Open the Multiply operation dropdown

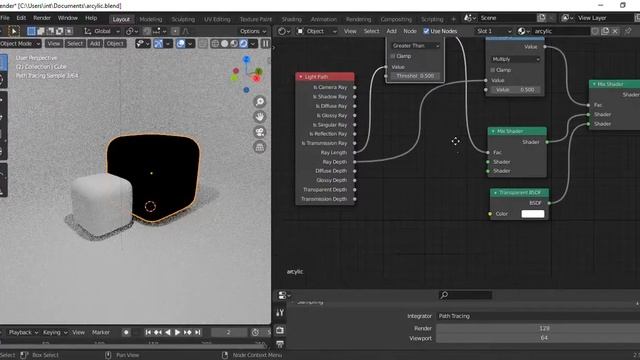(516, 59)
